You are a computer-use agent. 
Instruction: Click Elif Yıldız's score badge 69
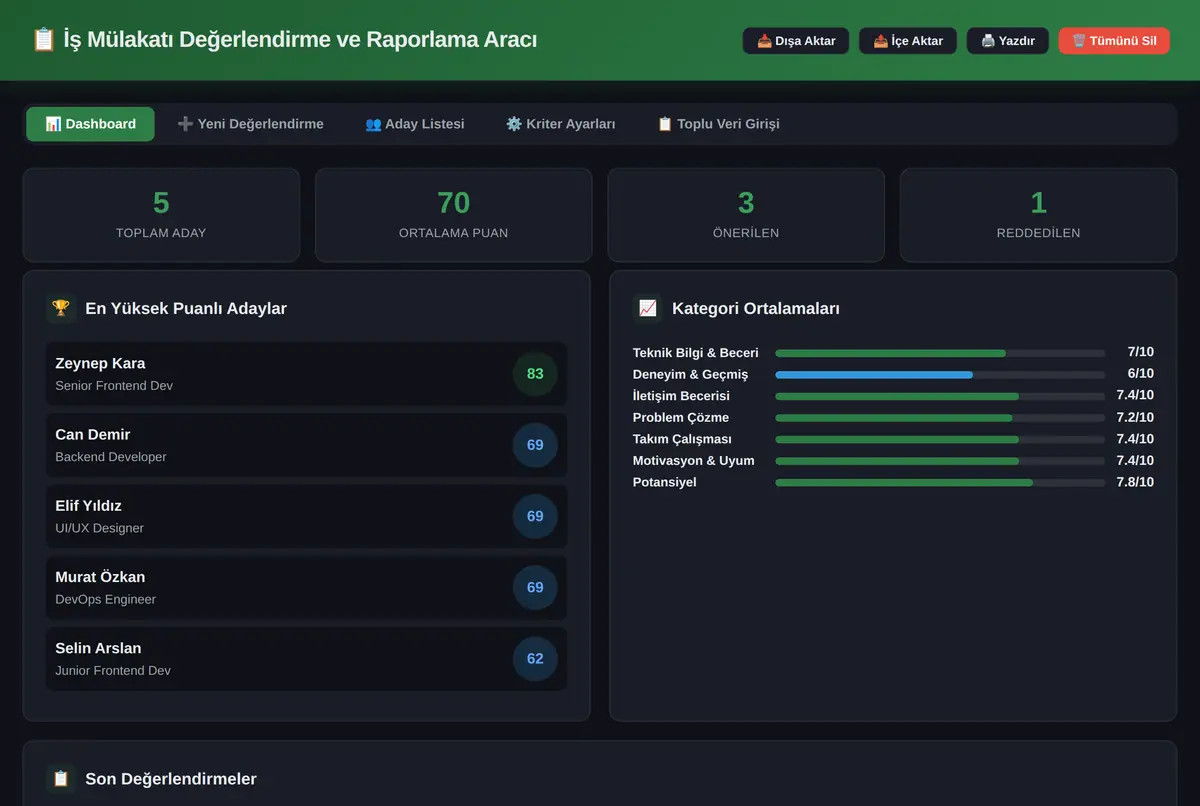click(x=535, y=516)
